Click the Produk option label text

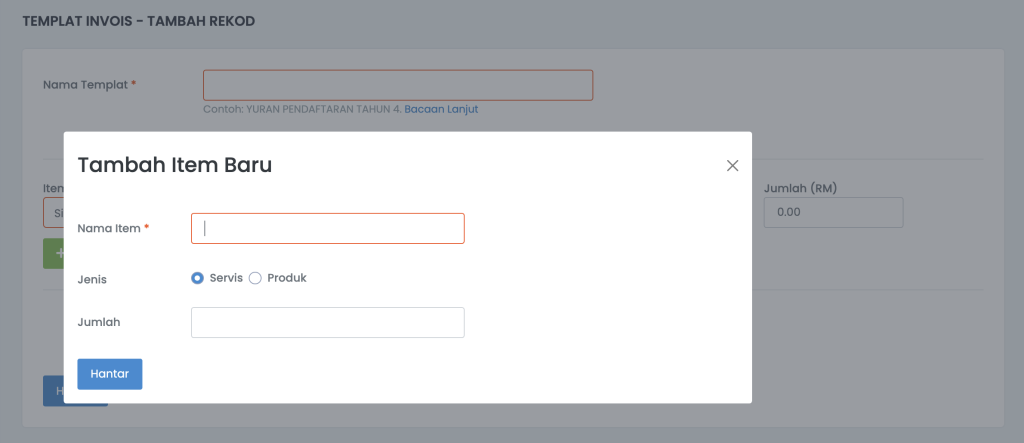pyautogui.click(x=287, y=278)
